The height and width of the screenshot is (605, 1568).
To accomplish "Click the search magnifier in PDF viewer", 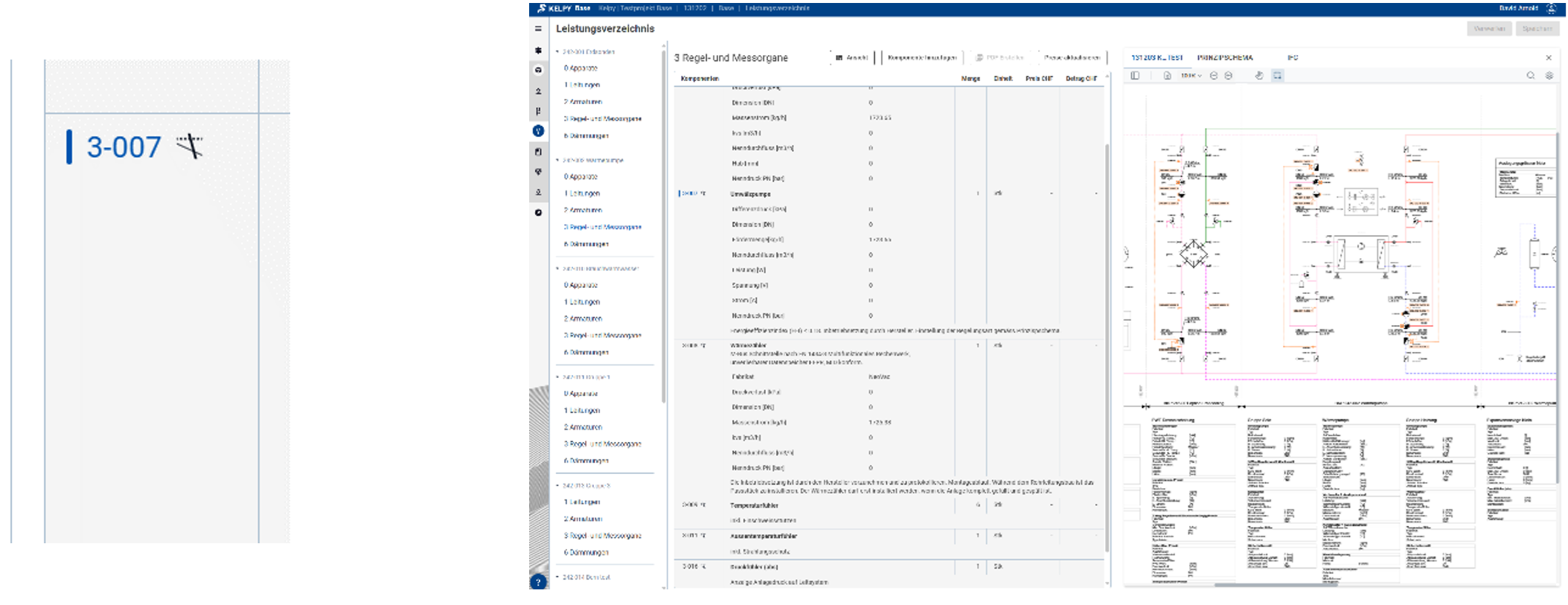I will click(x=1531, y=76).
